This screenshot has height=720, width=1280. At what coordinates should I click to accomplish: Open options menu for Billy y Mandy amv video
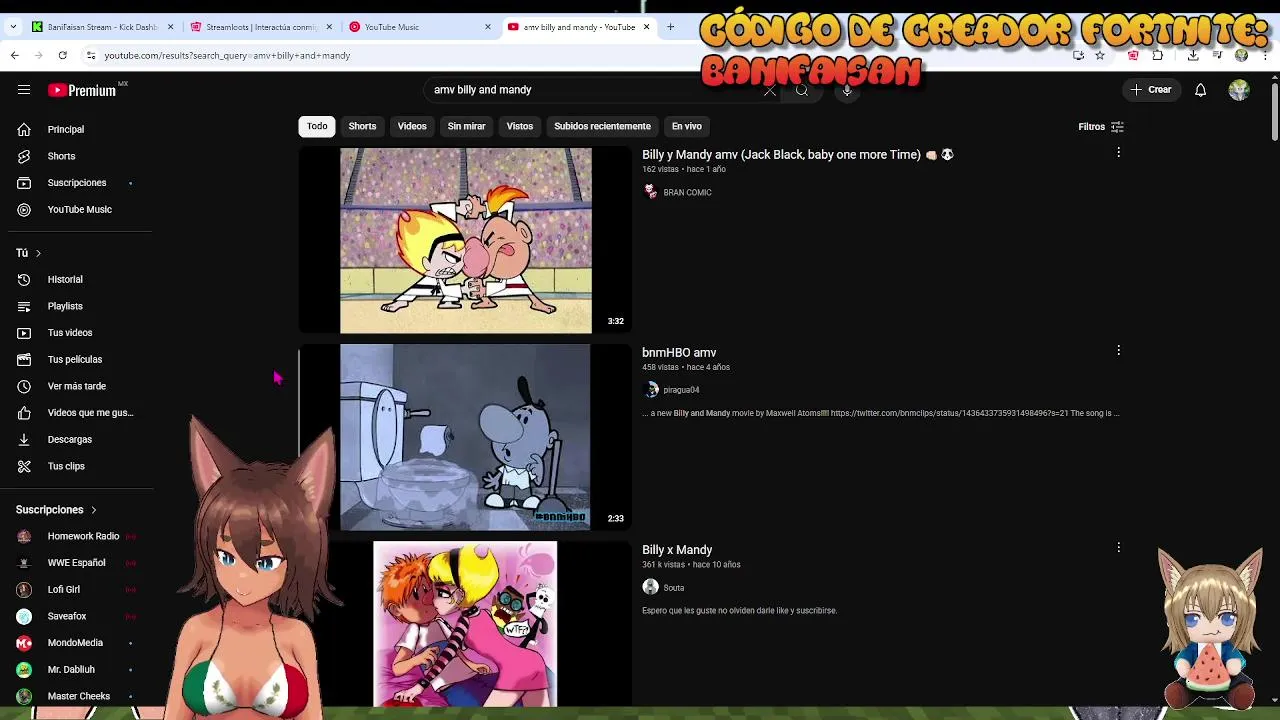click(1118, 152)
